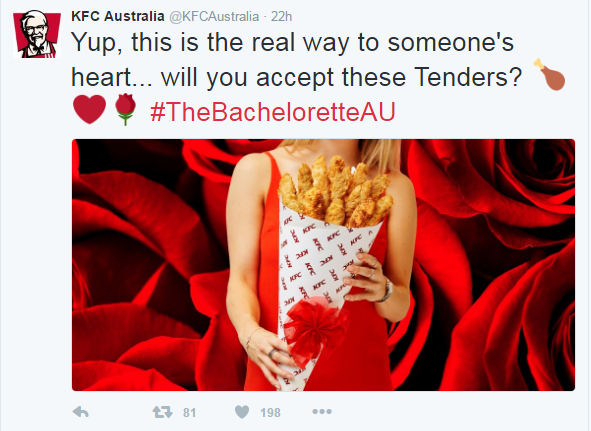The width and height of the screenshot is (591, 431).
Task: Like the tweet with heart icon
Action: coord(242,412)
